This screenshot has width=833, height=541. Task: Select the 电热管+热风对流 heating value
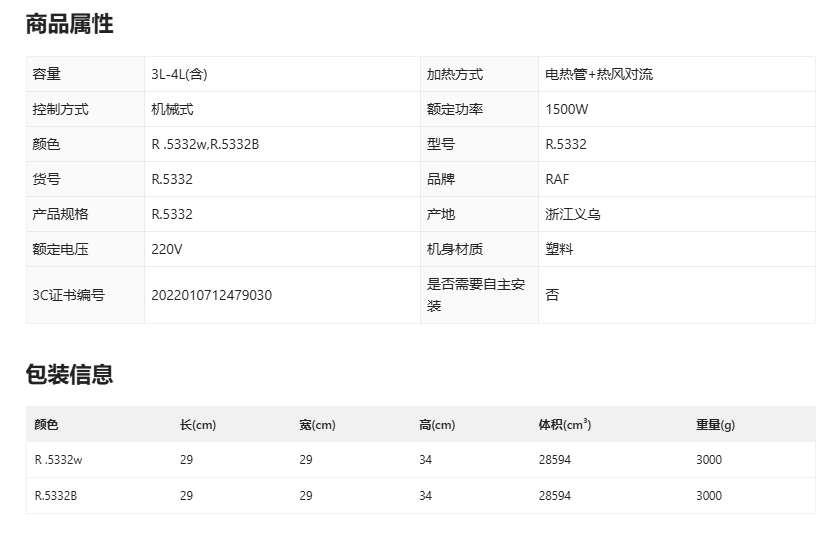(599, 74)
